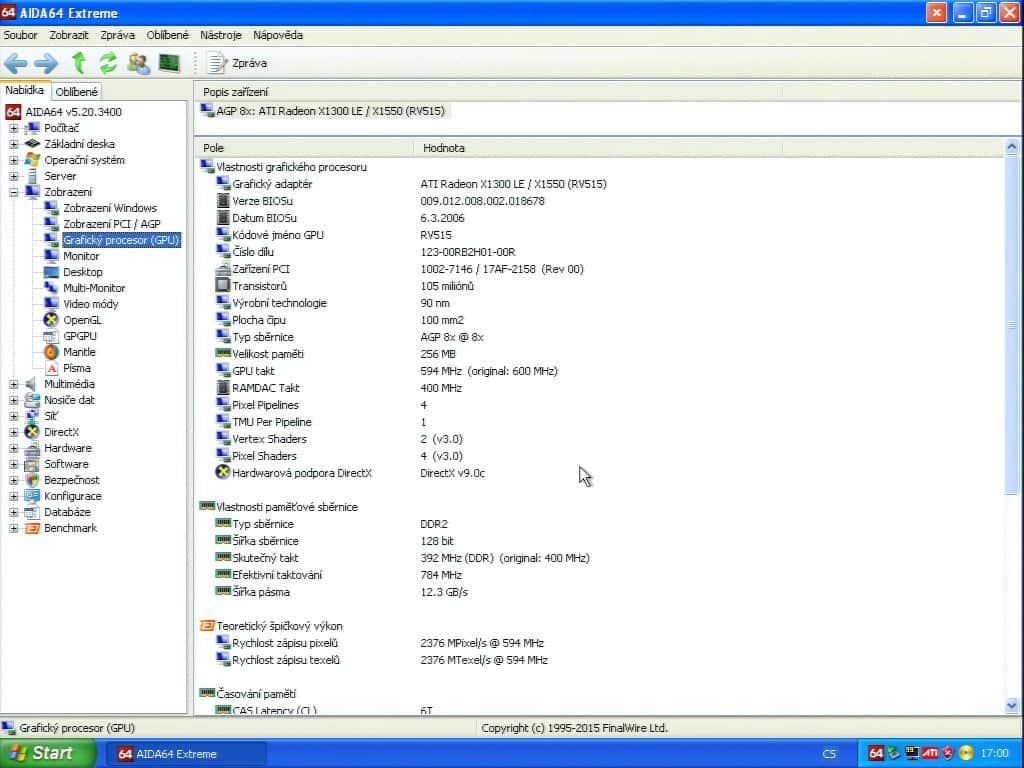Switch to the Nabídka tab

[25, 91]
